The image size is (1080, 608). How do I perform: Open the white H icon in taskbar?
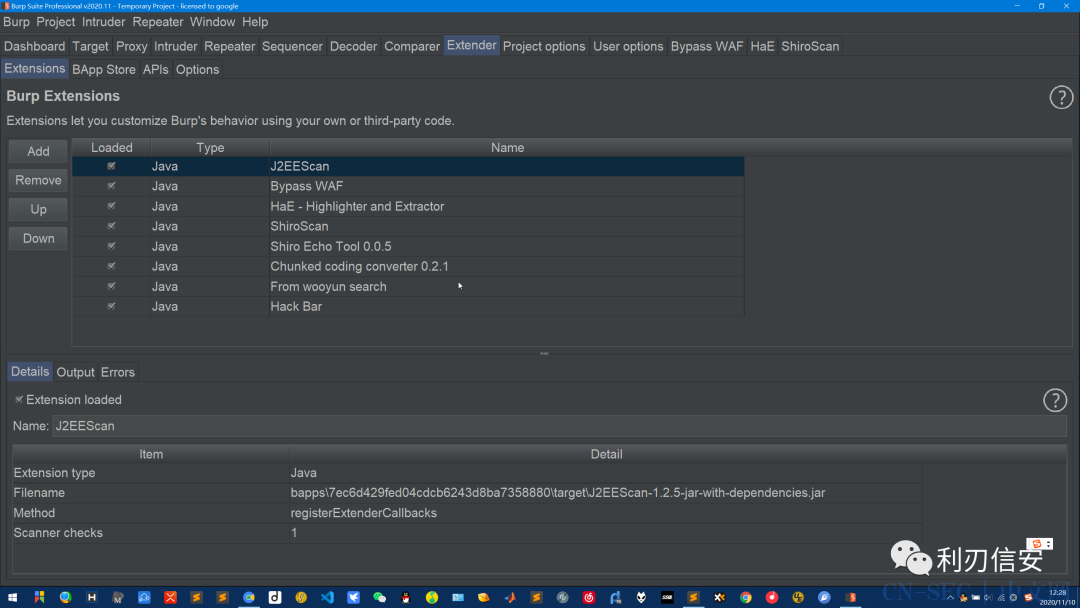[x=92, y=597]
